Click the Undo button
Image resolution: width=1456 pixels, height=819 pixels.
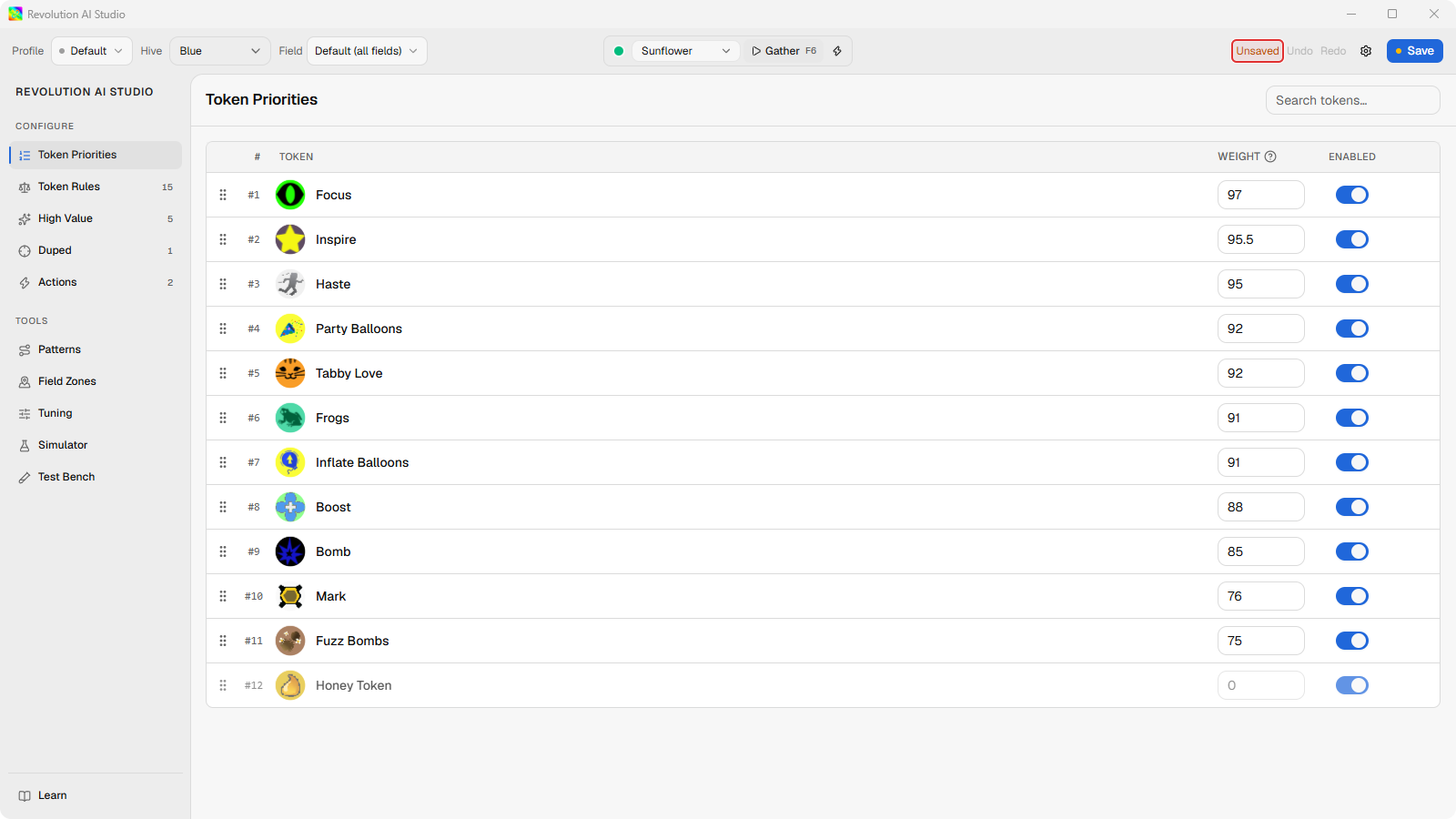(1299, 51)
